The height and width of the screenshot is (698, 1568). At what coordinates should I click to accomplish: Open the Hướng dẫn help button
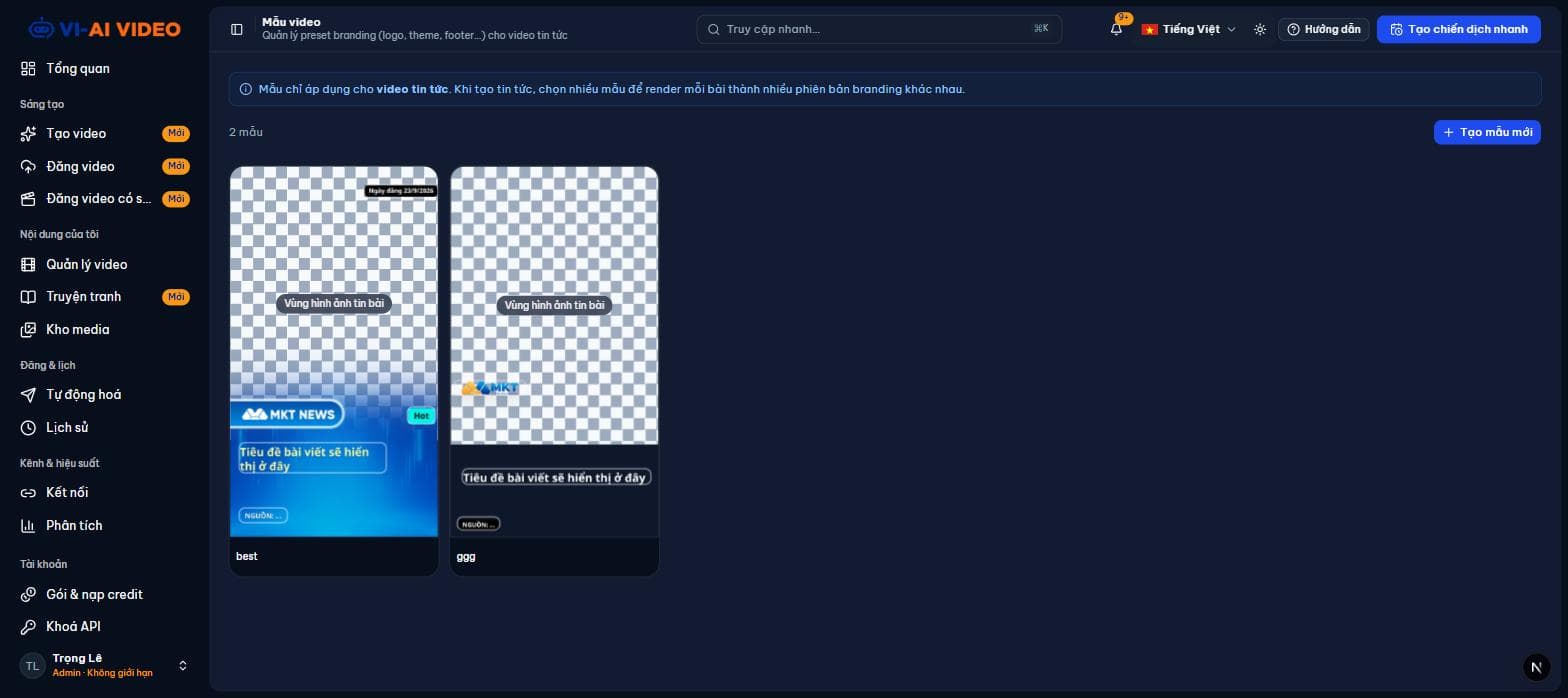click(x=1323, y=29)
